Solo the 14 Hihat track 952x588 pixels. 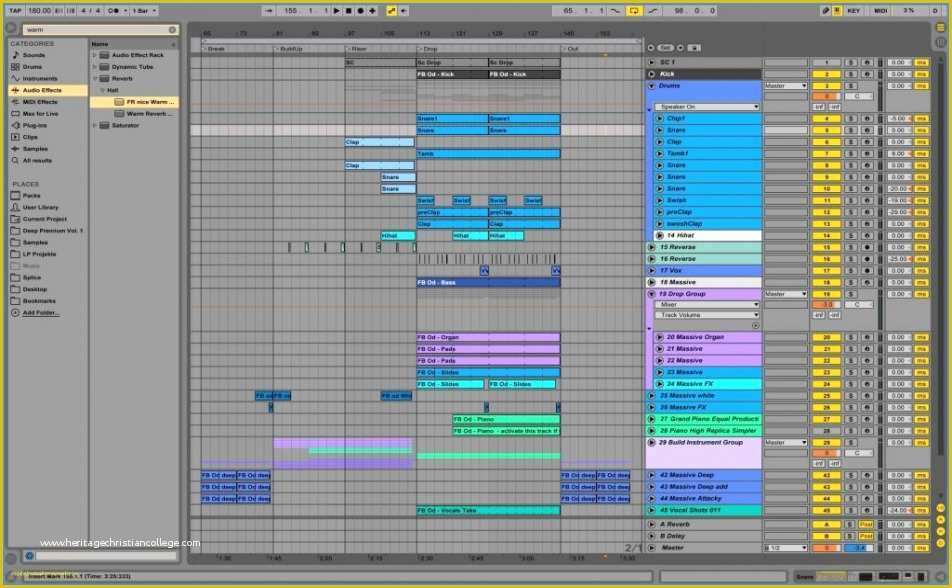[851, 236]
